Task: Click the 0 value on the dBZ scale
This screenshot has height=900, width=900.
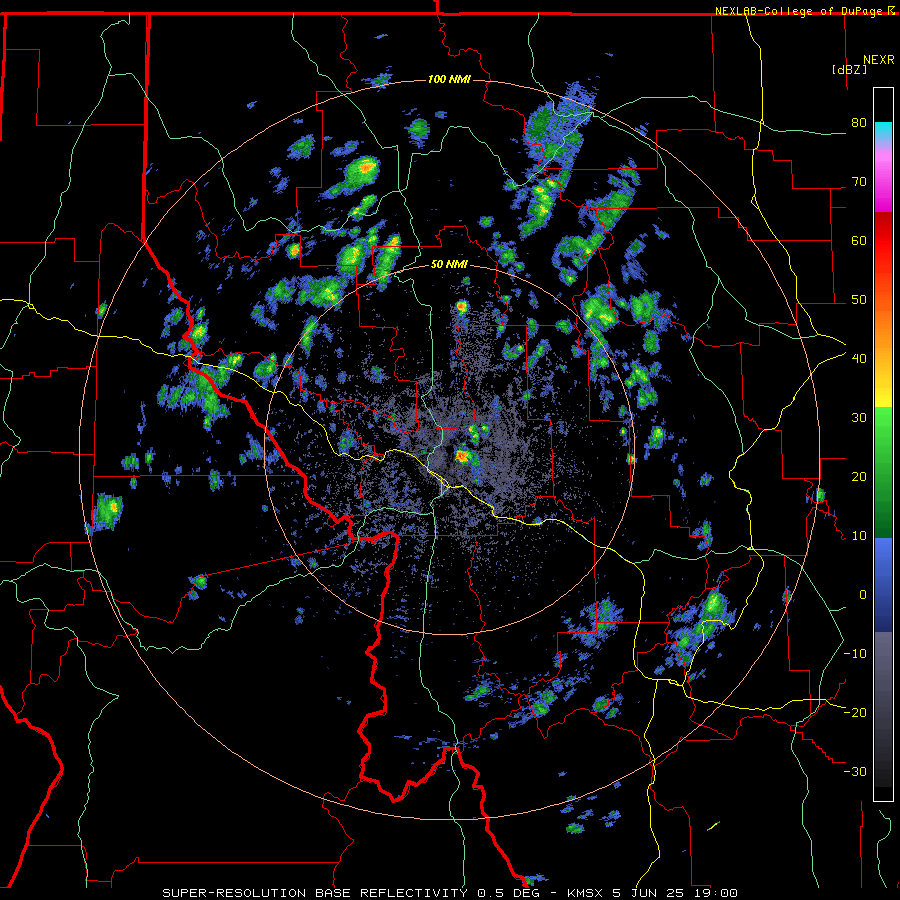Action: click(x=863, y=595)
